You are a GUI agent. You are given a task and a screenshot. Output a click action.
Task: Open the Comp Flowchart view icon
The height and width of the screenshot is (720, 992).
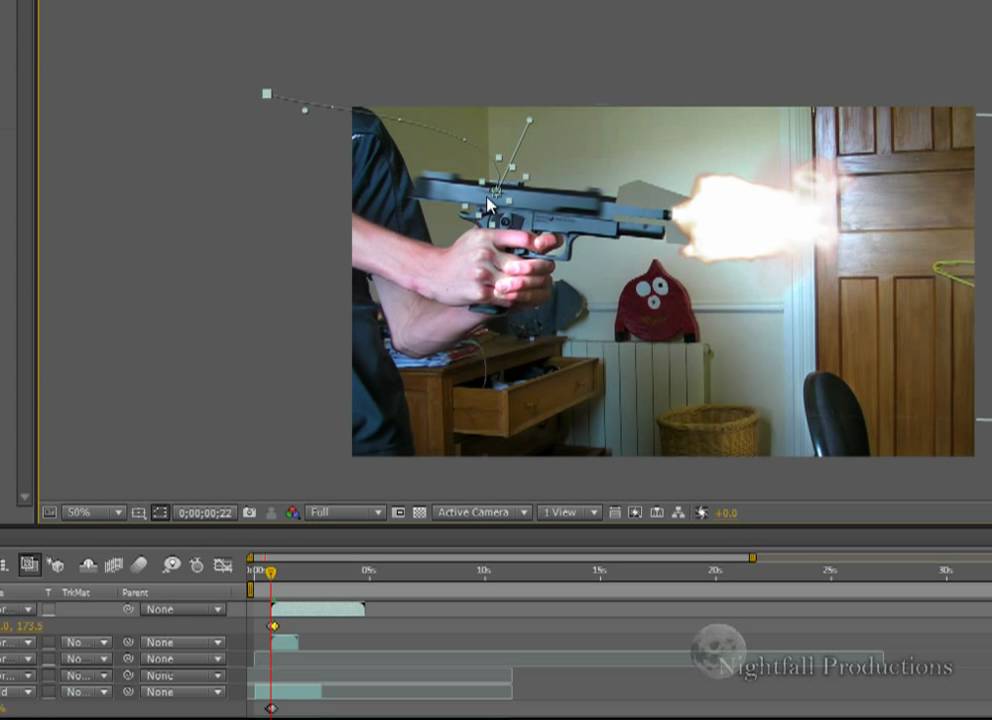click(678, 512)
